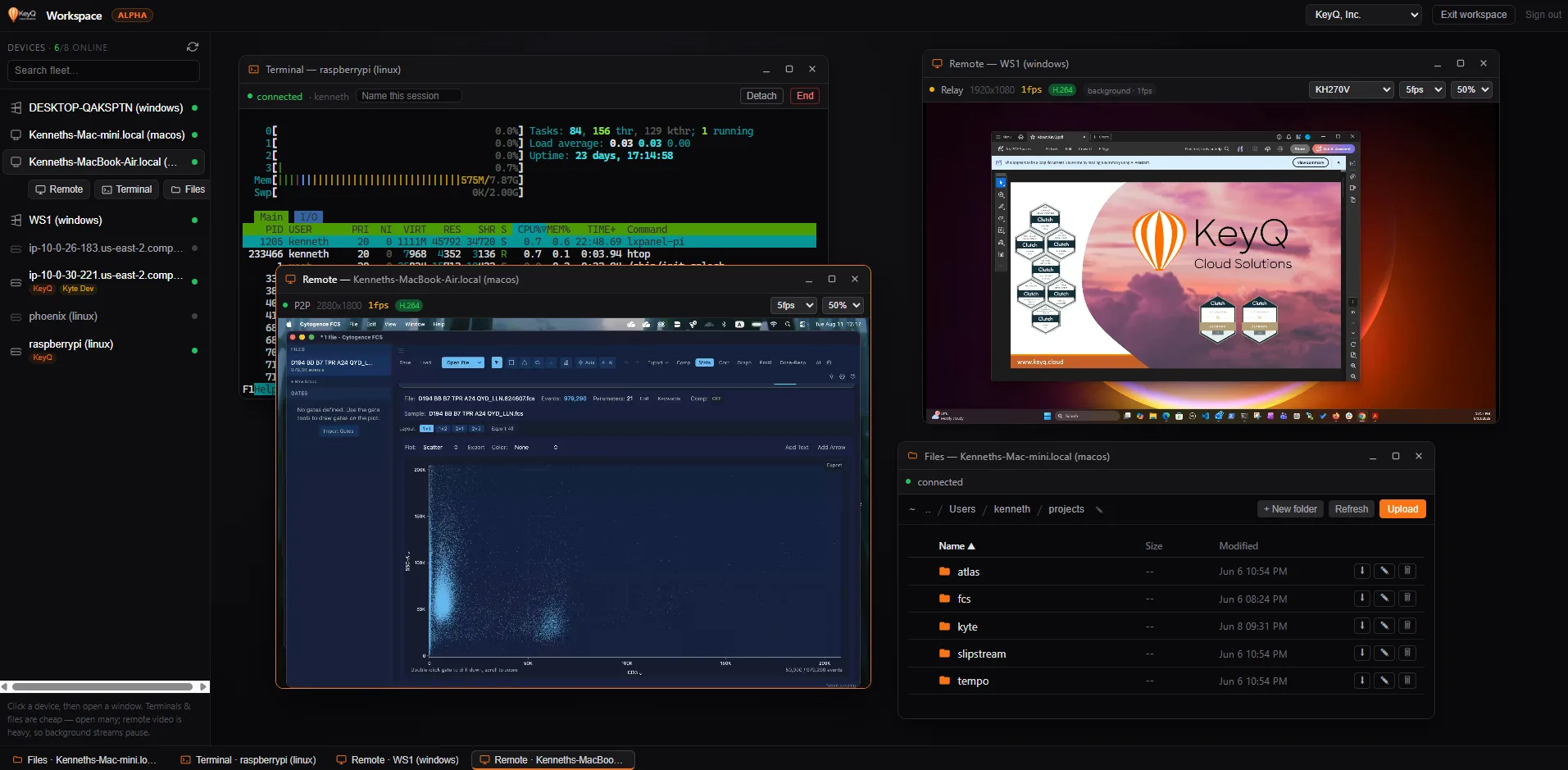
Task: Minimize the Terminal raspberrypi window
Action: pos(766,70)
